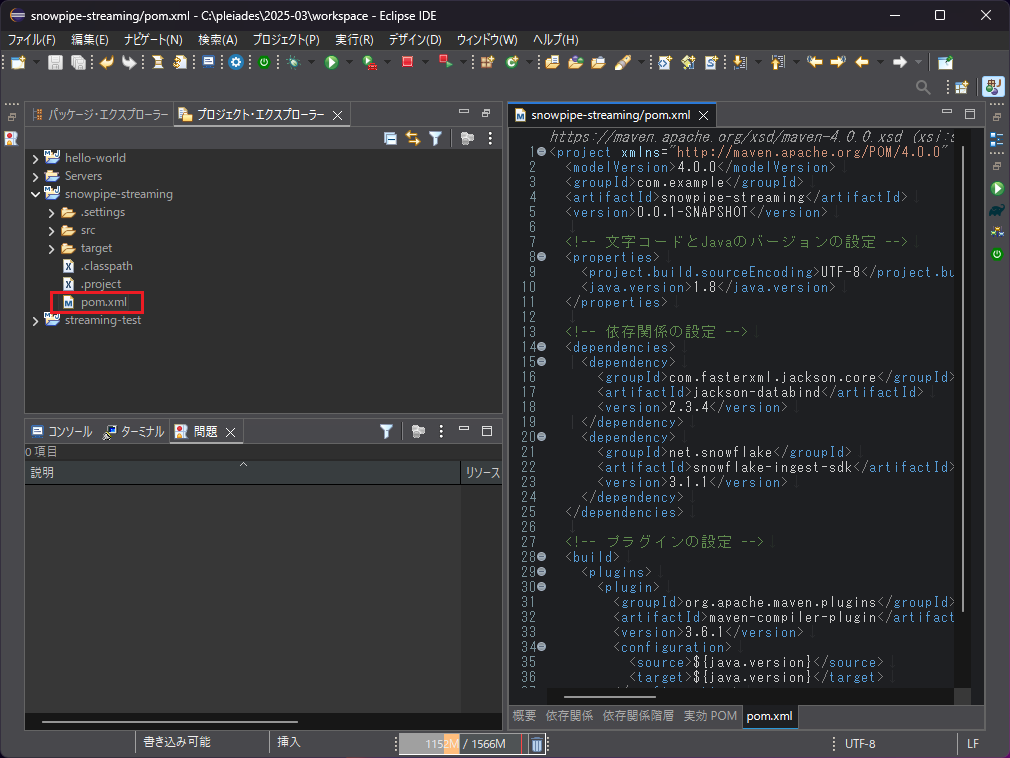The image size is (1010, 758).
Task: Expand the target folder
Action: pos(52,249)
